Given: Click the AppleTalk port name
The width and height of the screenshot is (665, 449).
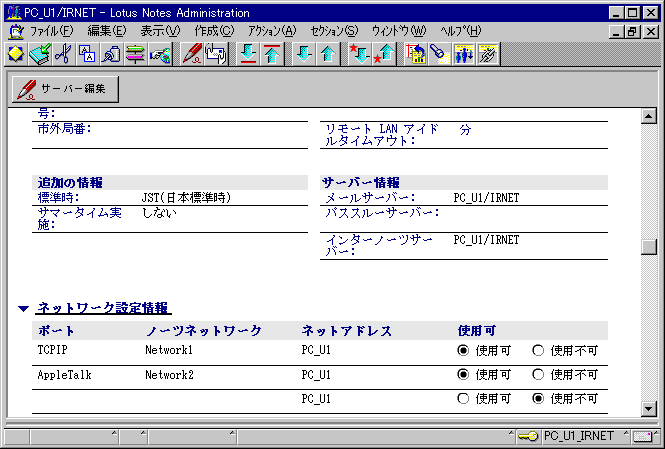Looking at the screenshot, I should (64, 375).
